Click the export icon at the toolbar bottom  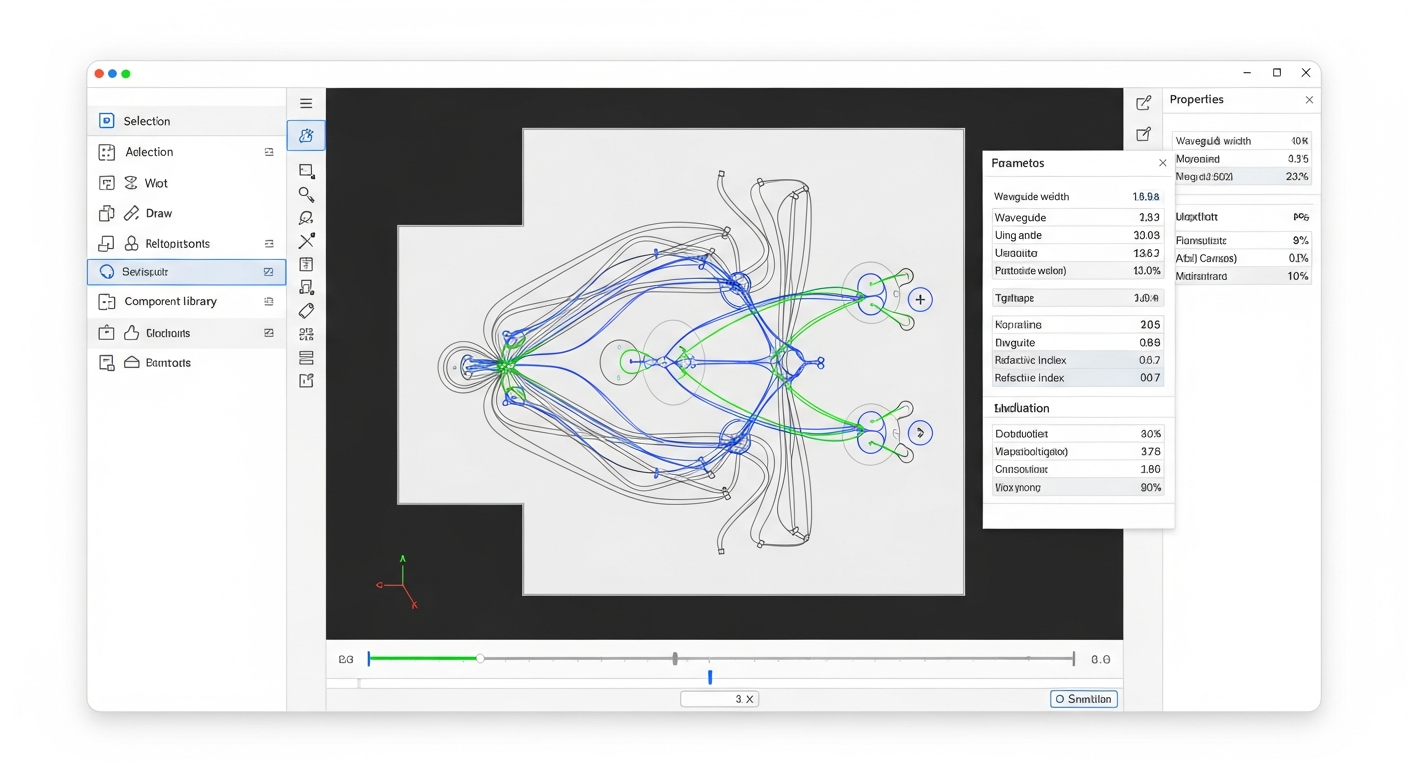306,380
